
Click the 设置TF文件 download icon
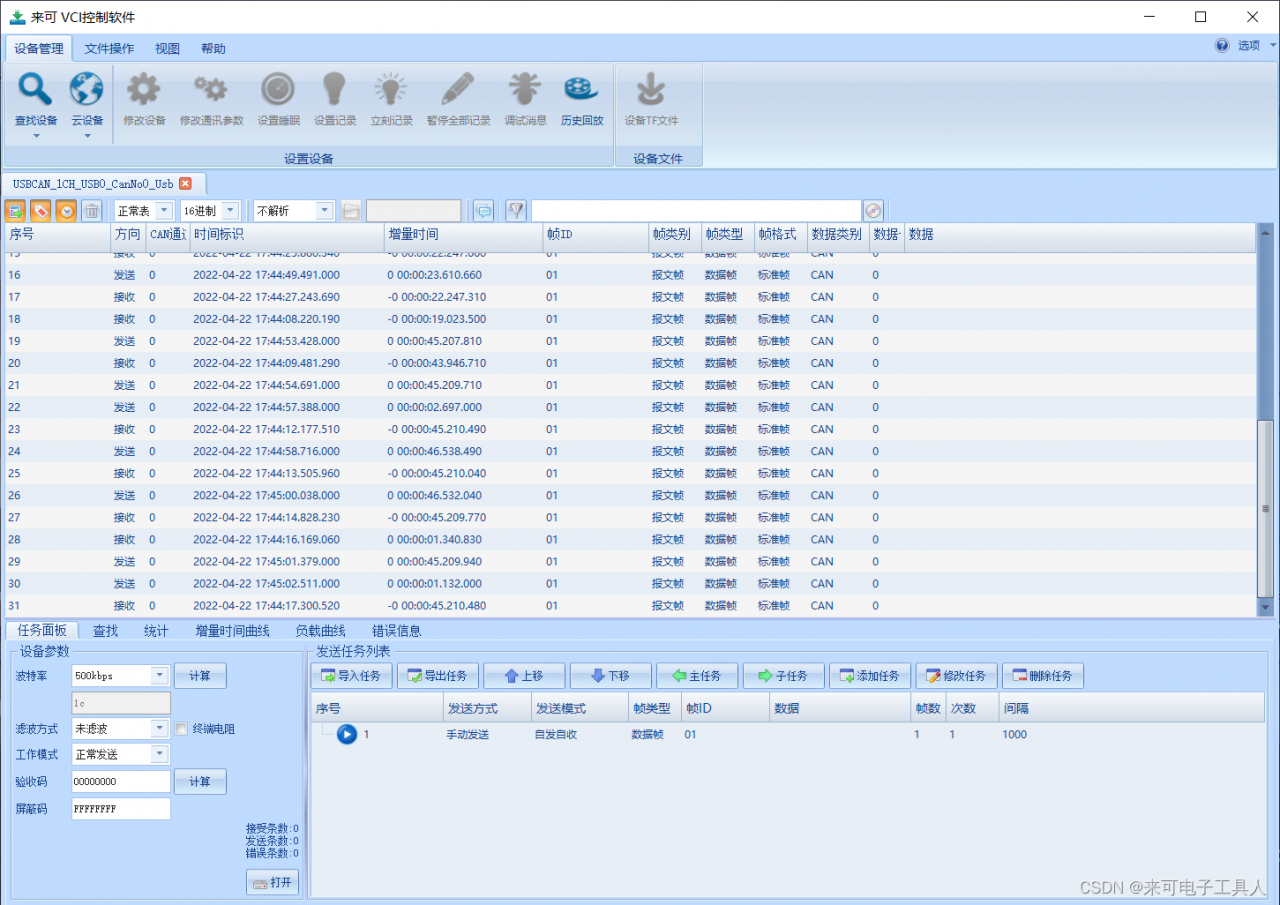point(651,91)
